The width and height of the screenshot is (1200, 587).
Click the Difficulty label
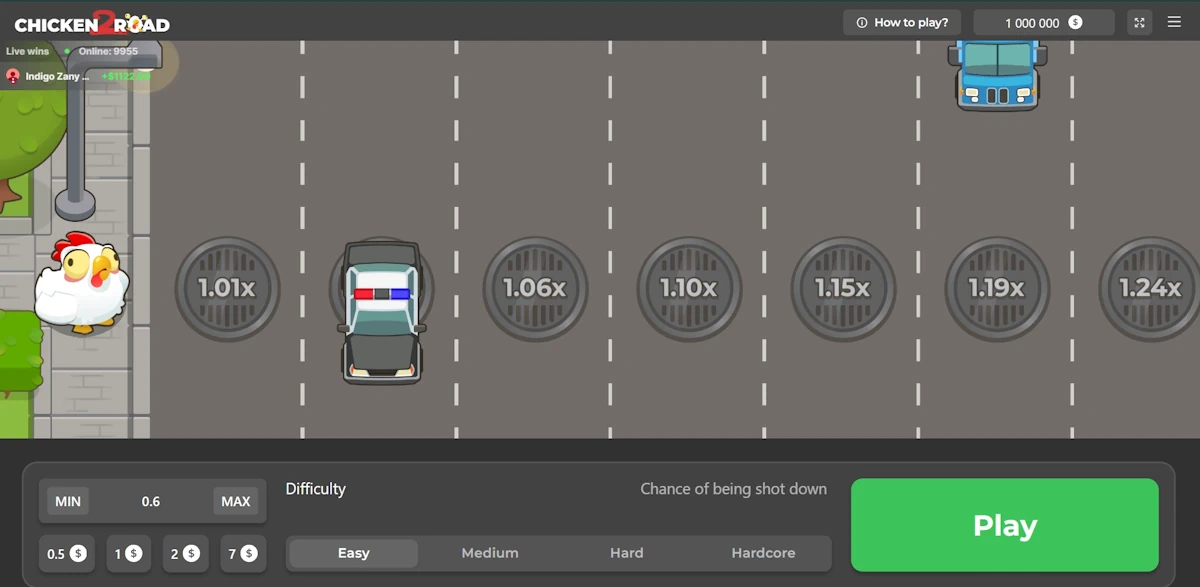point(316,489)
